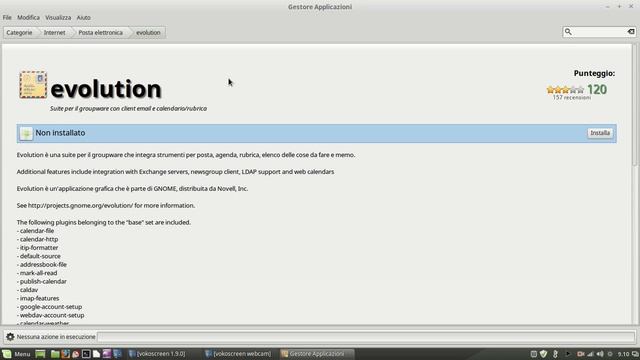This screenshot has height=360, width=640.
Task: Open the volume speaker tray icon
Action: tap(600, 354)
